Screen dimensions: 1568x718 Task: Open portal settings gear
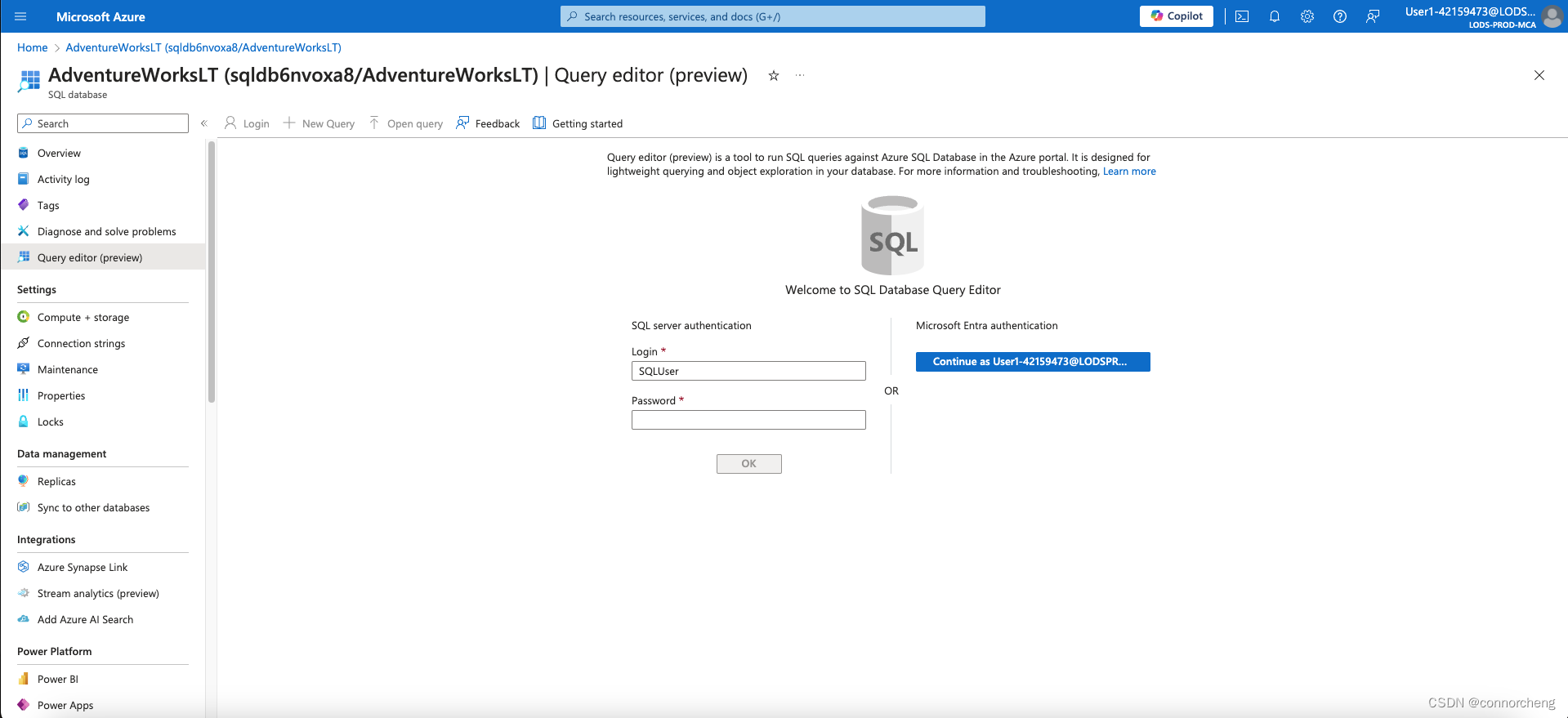tap(1307, 16)
